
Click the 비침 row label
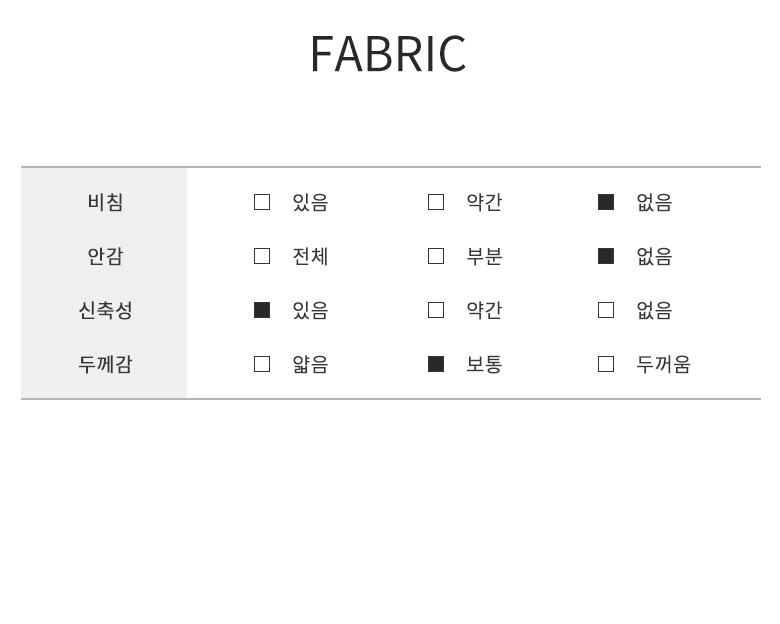pos(105,202)
